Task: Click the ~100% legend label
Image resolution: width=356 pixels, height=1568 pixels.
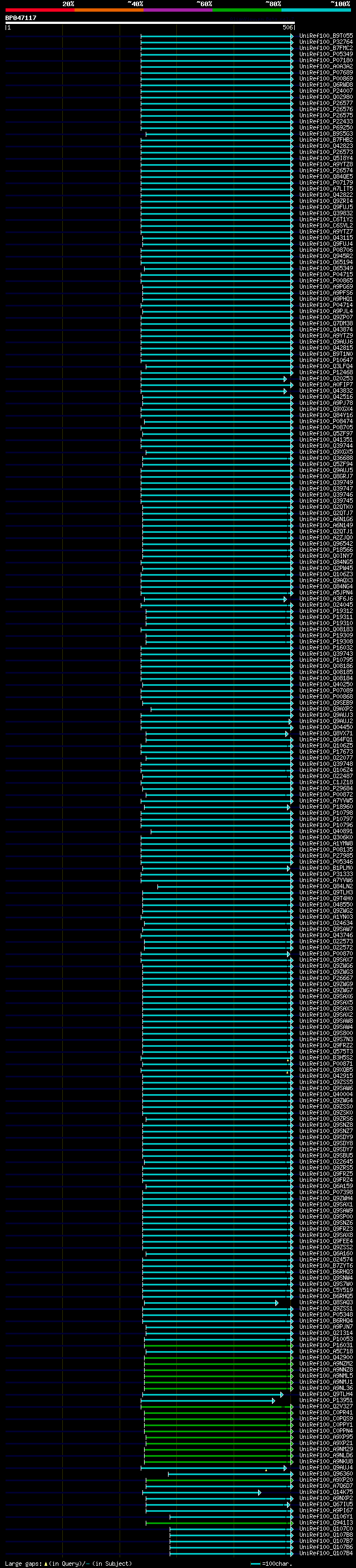Action: coord(341,4)
